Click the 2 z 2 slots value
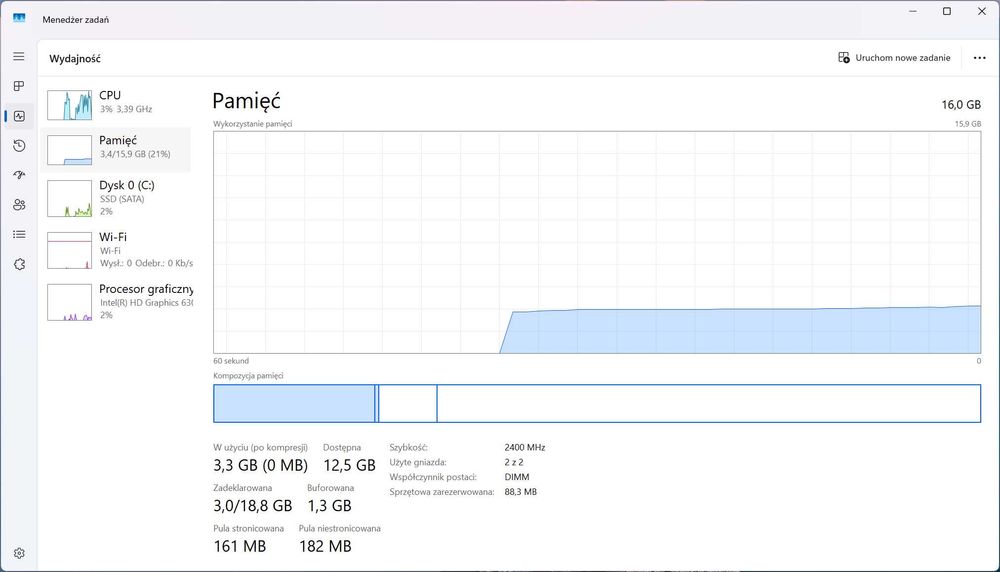This screenshot has width=1000, height=572. point(514,462)
